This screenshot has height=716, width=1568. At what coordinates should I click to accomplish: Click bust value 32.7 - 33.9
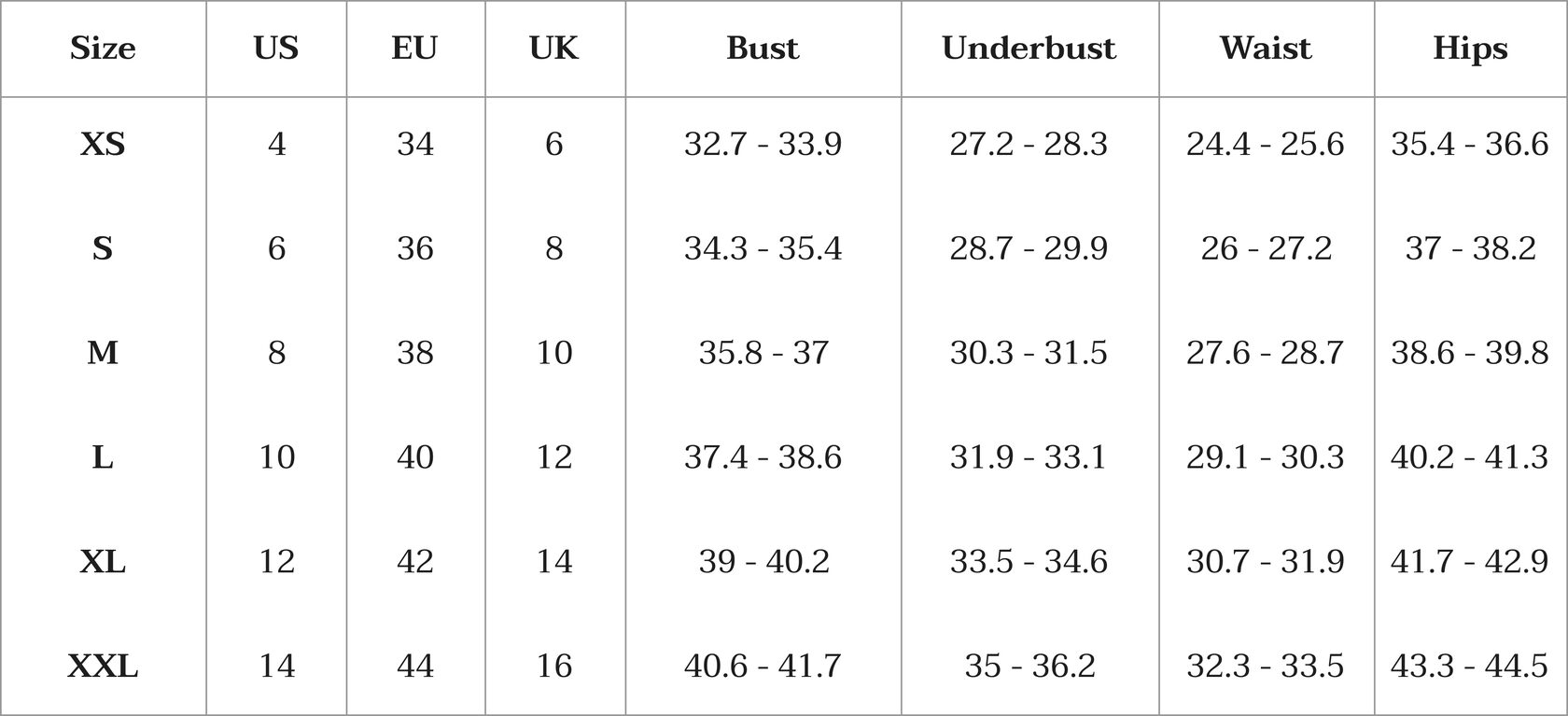[x=763, y=144]
